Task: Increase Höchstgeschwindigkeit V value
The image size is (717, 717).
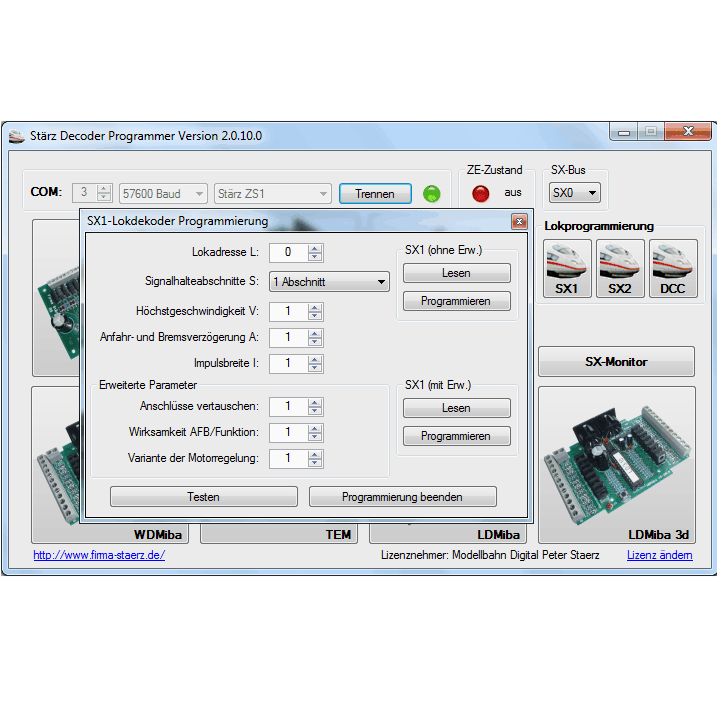Action: [x=315, y=308]
